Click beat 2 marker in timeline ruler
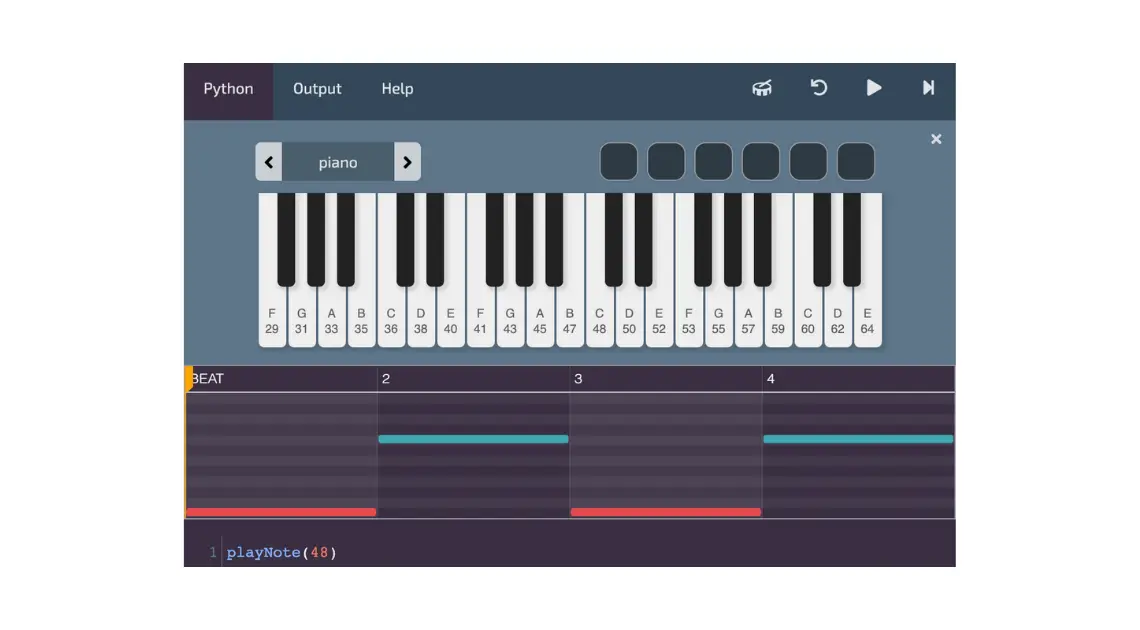This screenshot has height=630, width=1140. click(x=386, y=379)
